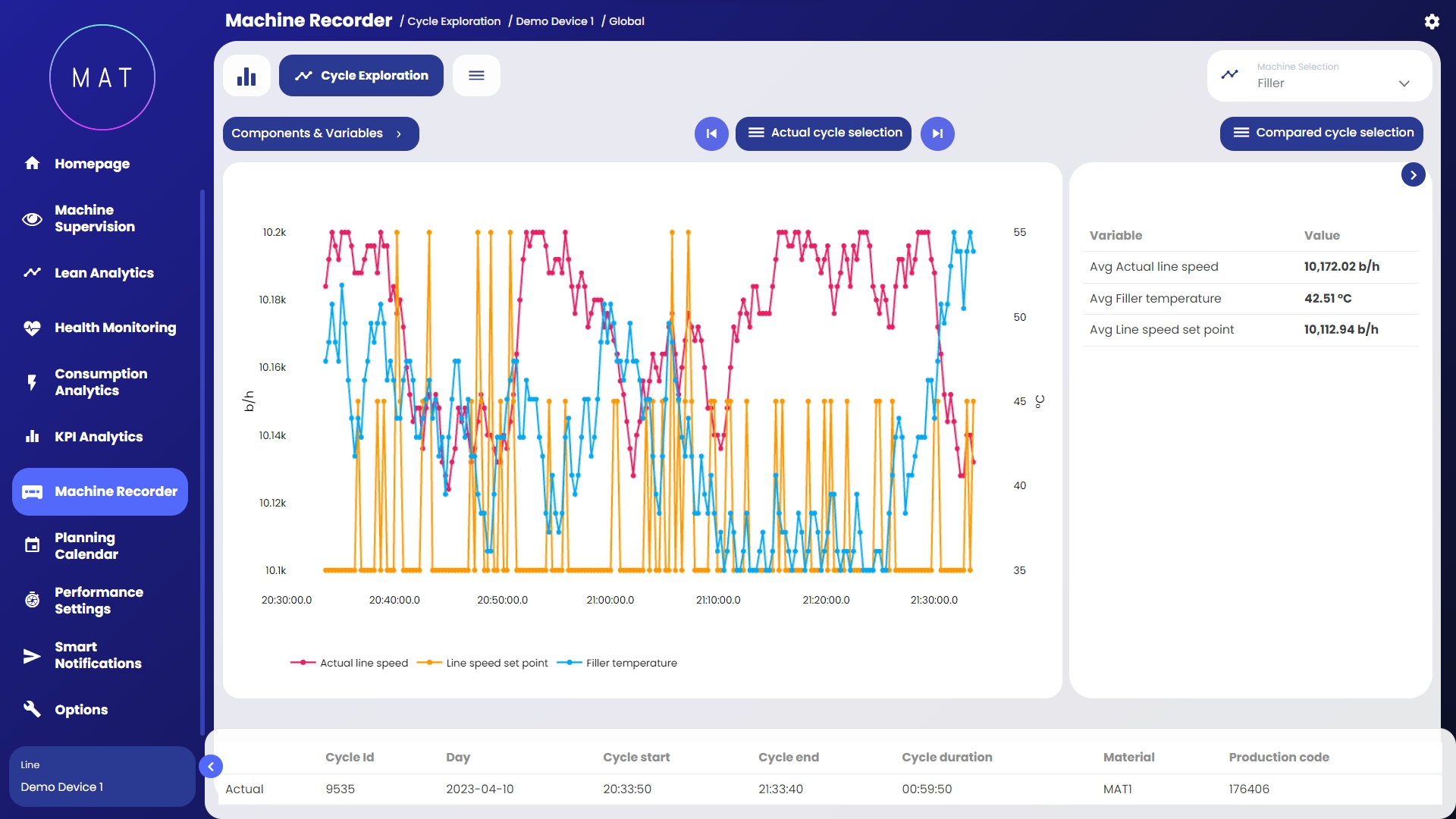The image size is (1456, 819).
Task: Open Health Monitoring heart icon
Action: 32,328
